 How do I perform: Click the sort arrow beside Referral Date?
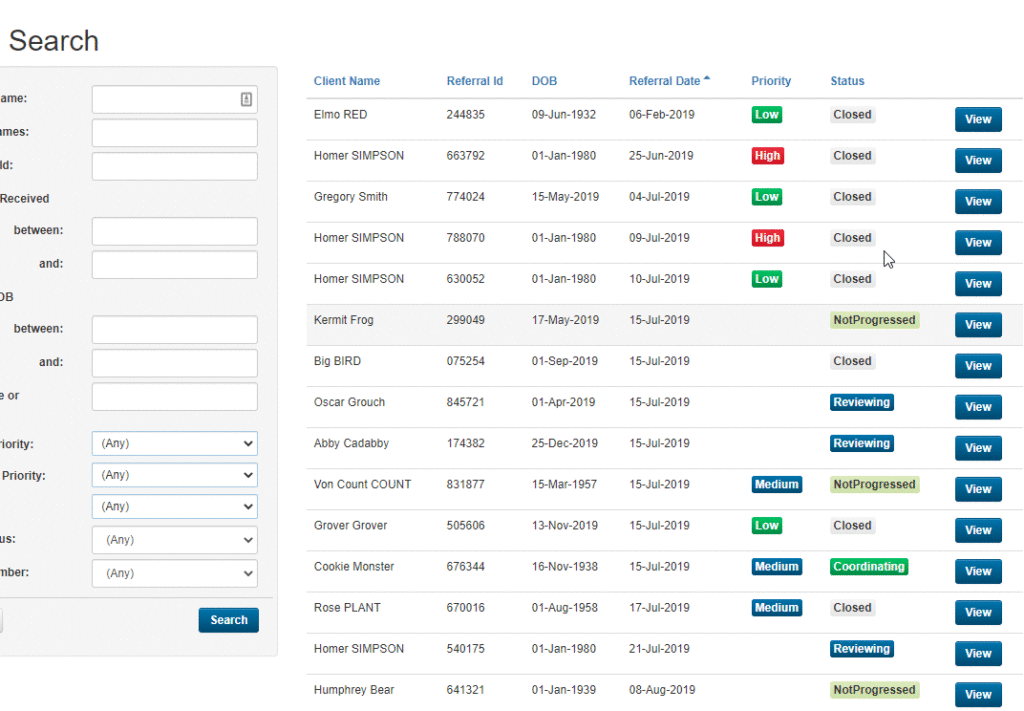click(707, 79)
